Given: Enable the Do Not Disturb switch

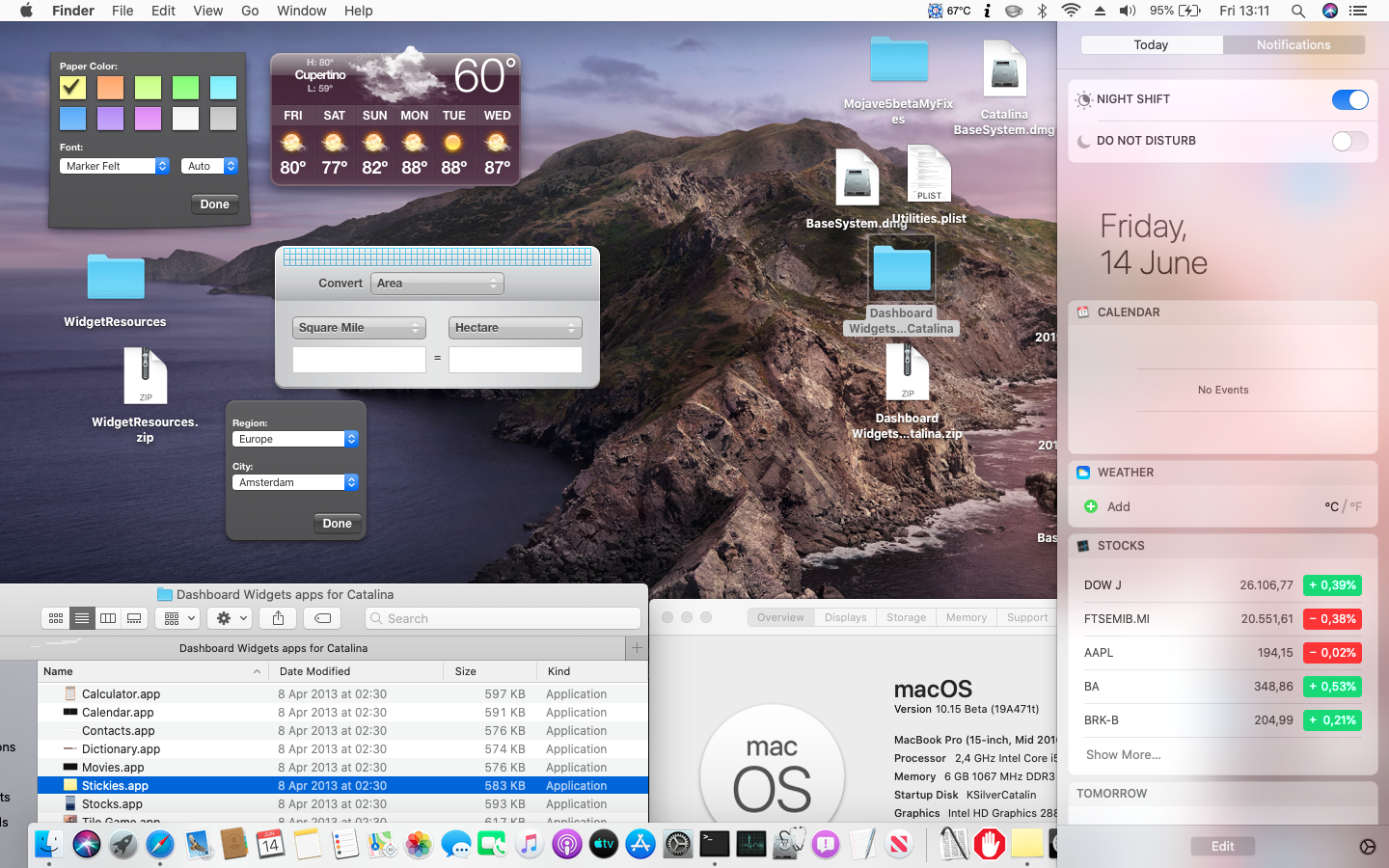Looking at the screenshot, I should (x=1349, y=141).
